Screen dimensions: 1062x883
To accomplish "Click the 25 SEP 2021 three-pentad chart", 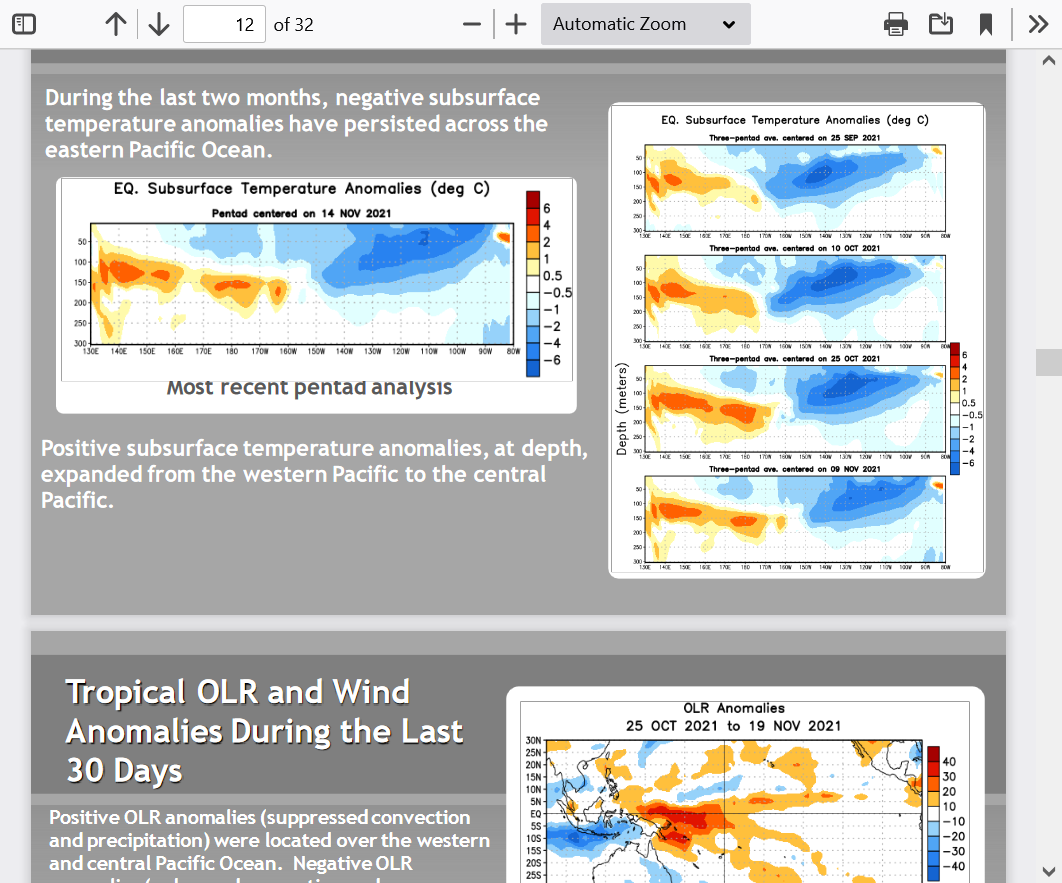I will coord(795,188).
